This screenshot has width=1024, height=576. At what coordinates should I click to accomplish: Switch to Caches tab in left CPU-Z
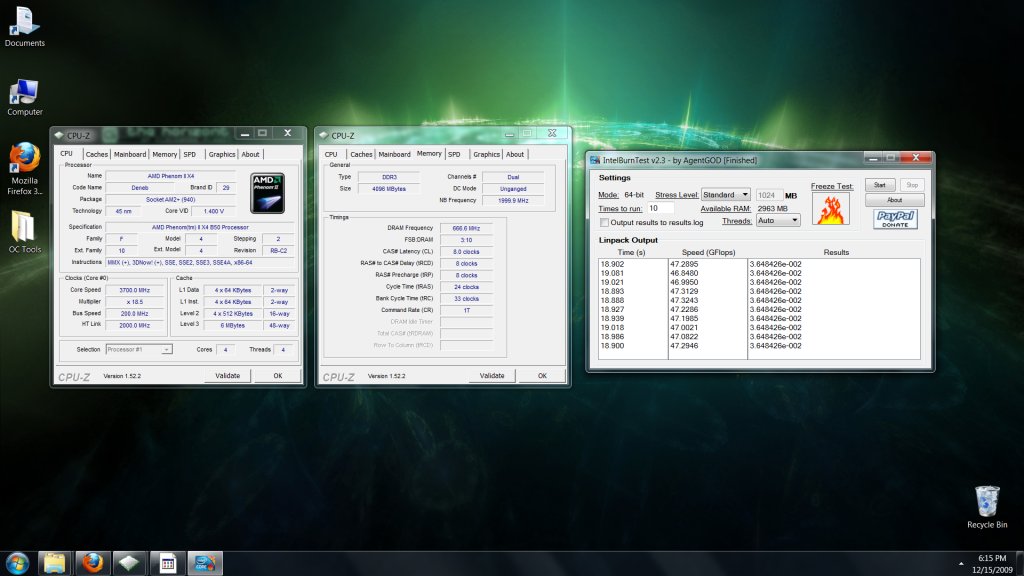pos(96,155)
